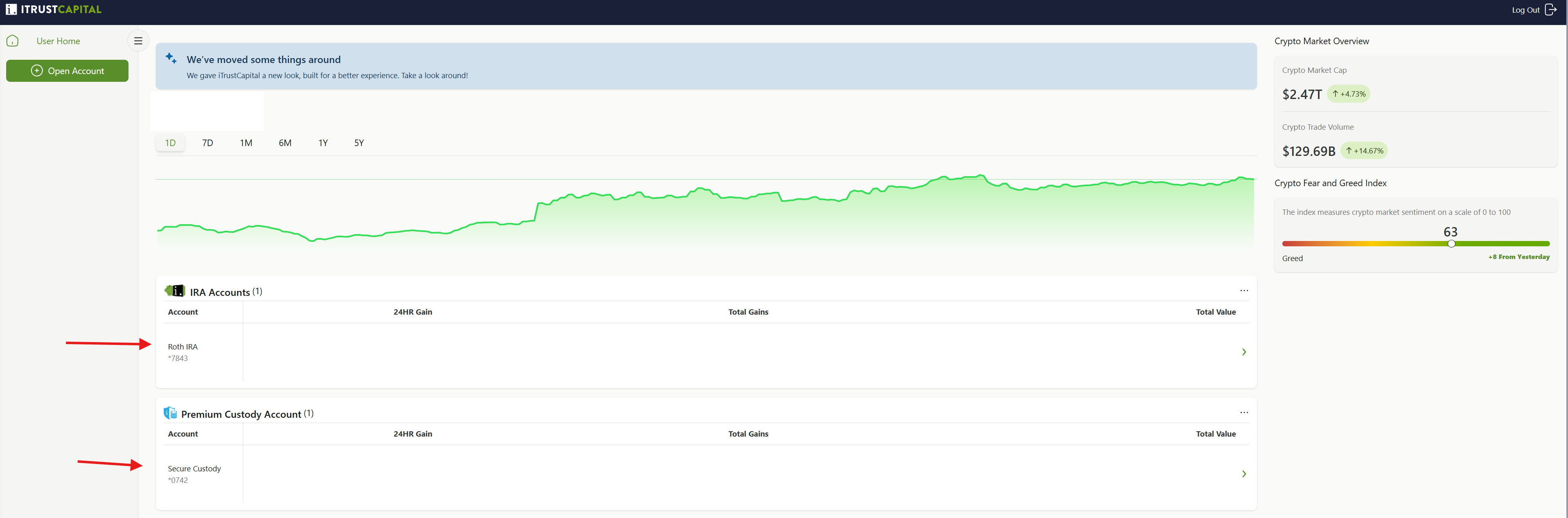1568x518 pixels.
Task: Expand the Roth IRA row chevron
Action: pos(1243,352)
